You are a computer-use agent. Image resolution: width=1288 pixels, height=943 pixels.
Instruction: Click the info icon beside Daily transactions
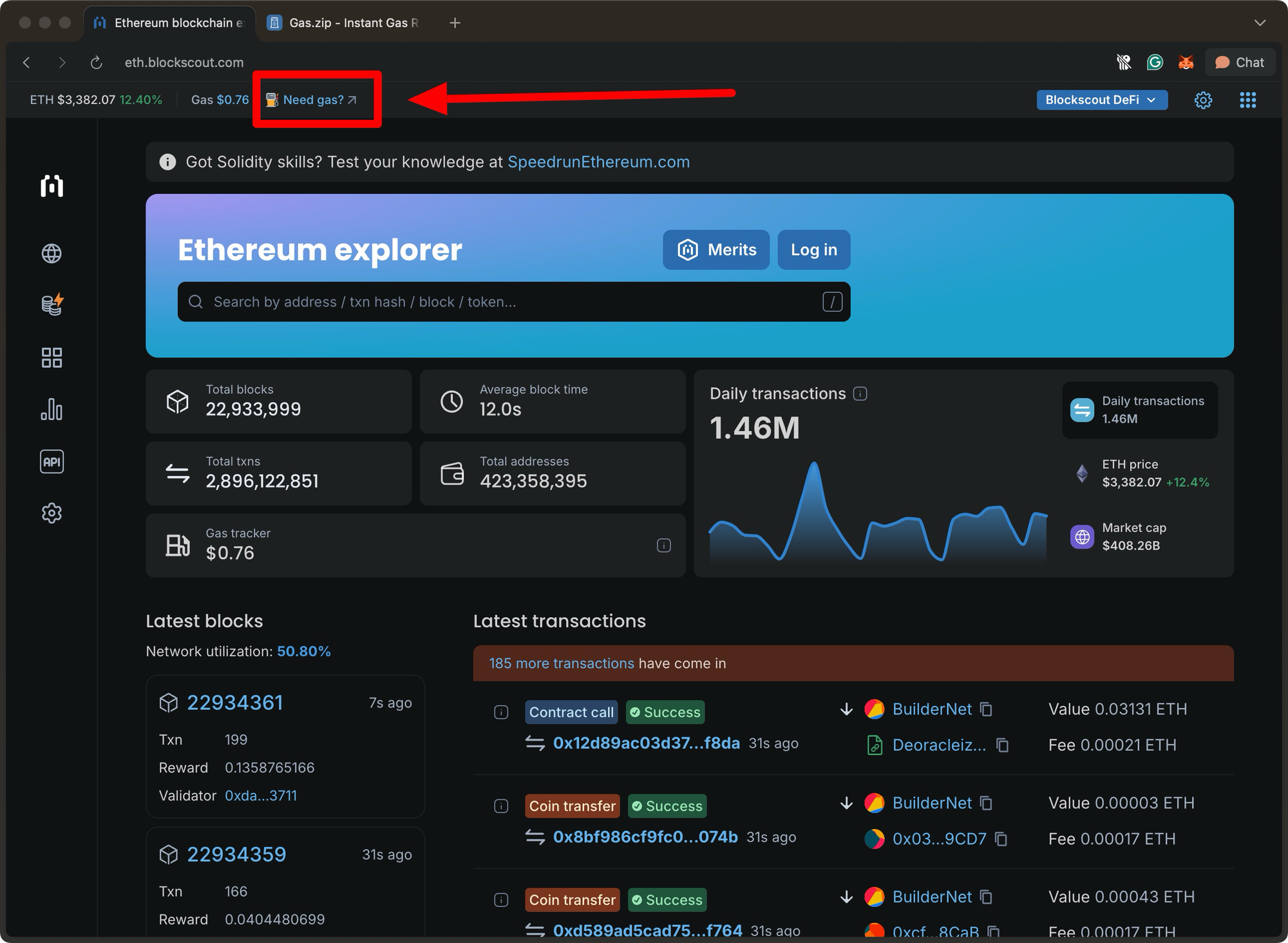860,394
